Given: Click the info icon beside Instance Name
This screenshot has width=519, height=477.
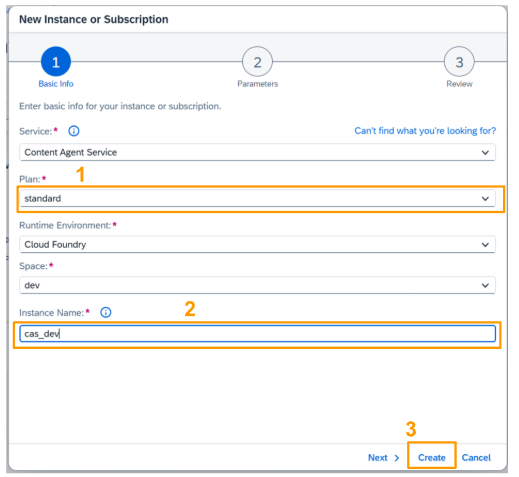Looking at the screenshot, I should coord(106,312).
